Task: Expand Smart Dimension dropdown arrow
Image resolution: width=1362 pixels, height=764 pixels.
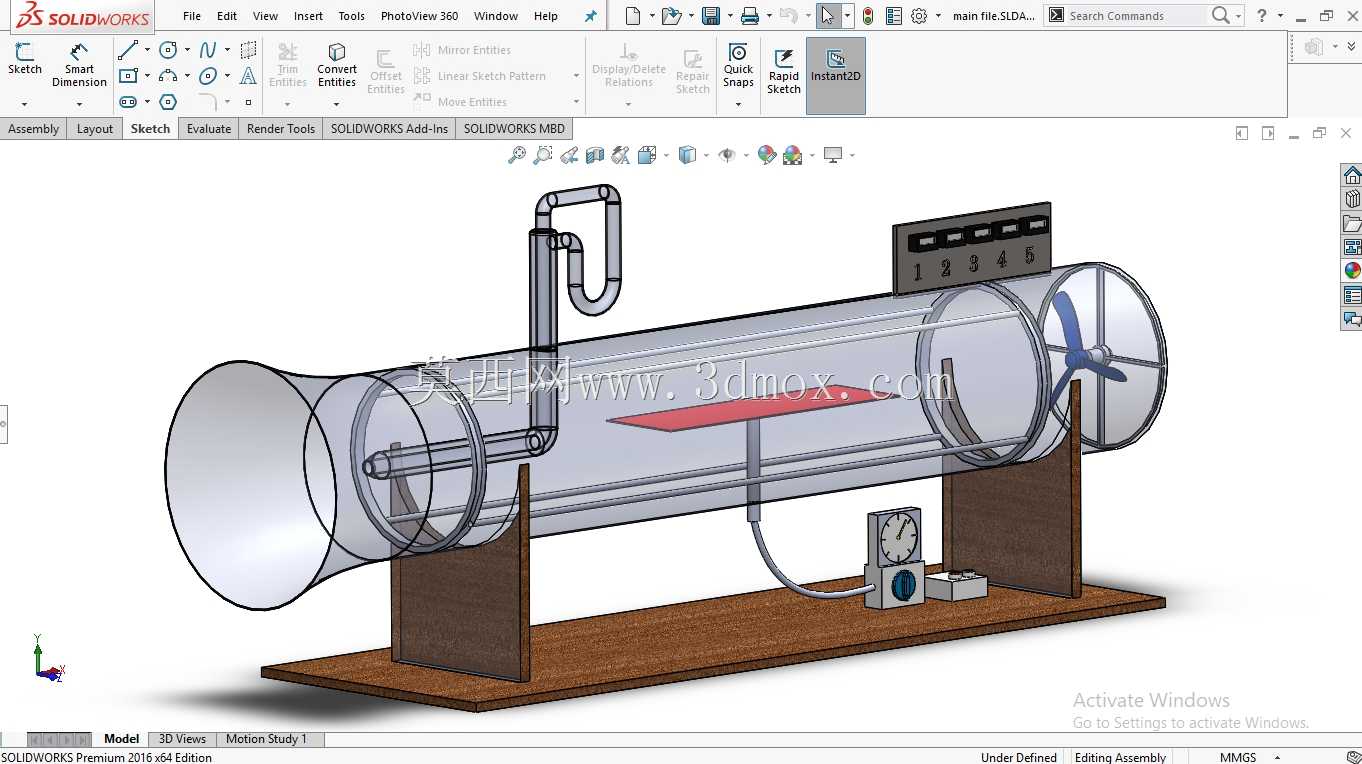Action: 79,104
